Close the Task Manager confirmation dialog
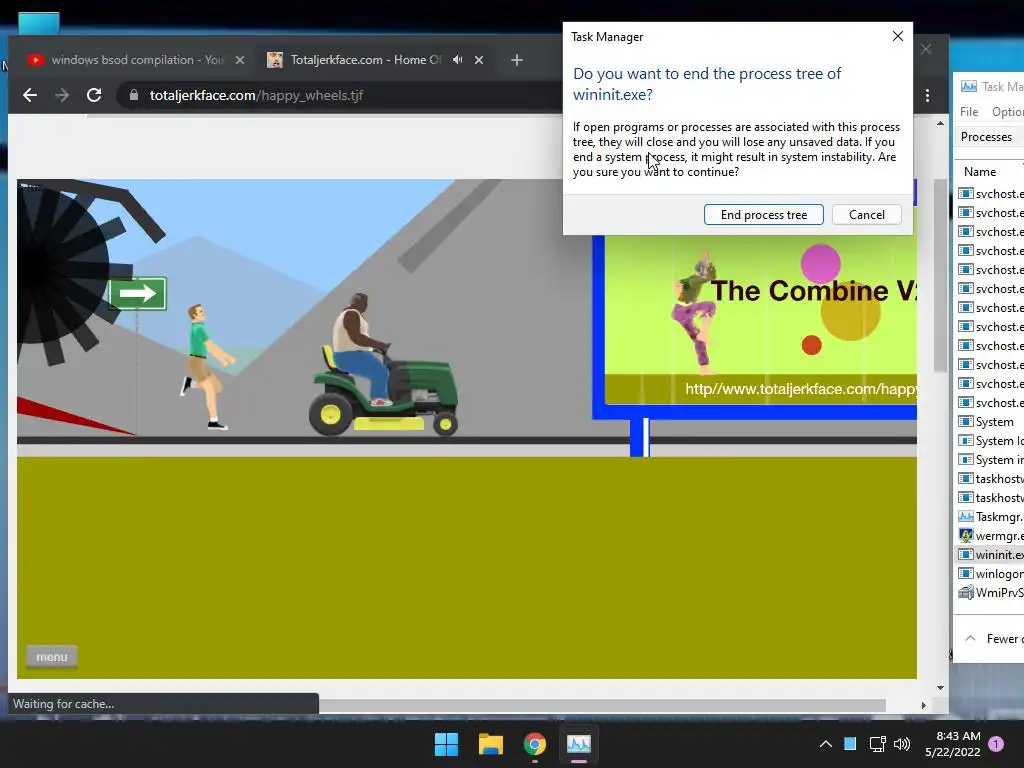Screen dimensions: 1024x768 pos(898,37)
